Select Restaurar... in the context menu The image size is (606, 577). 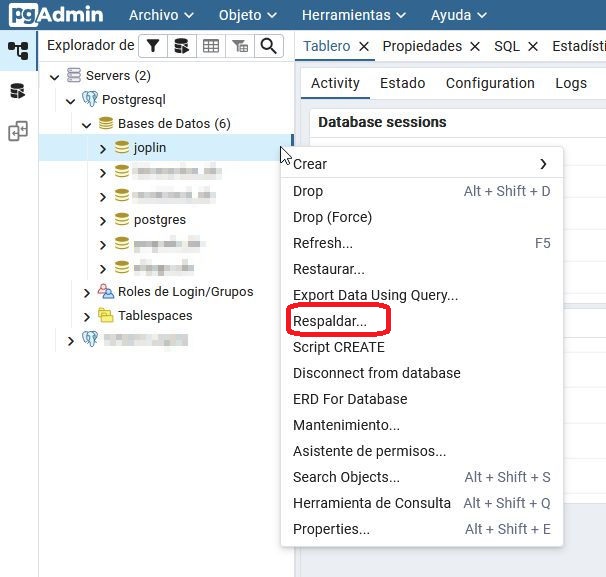coord(328,269)
